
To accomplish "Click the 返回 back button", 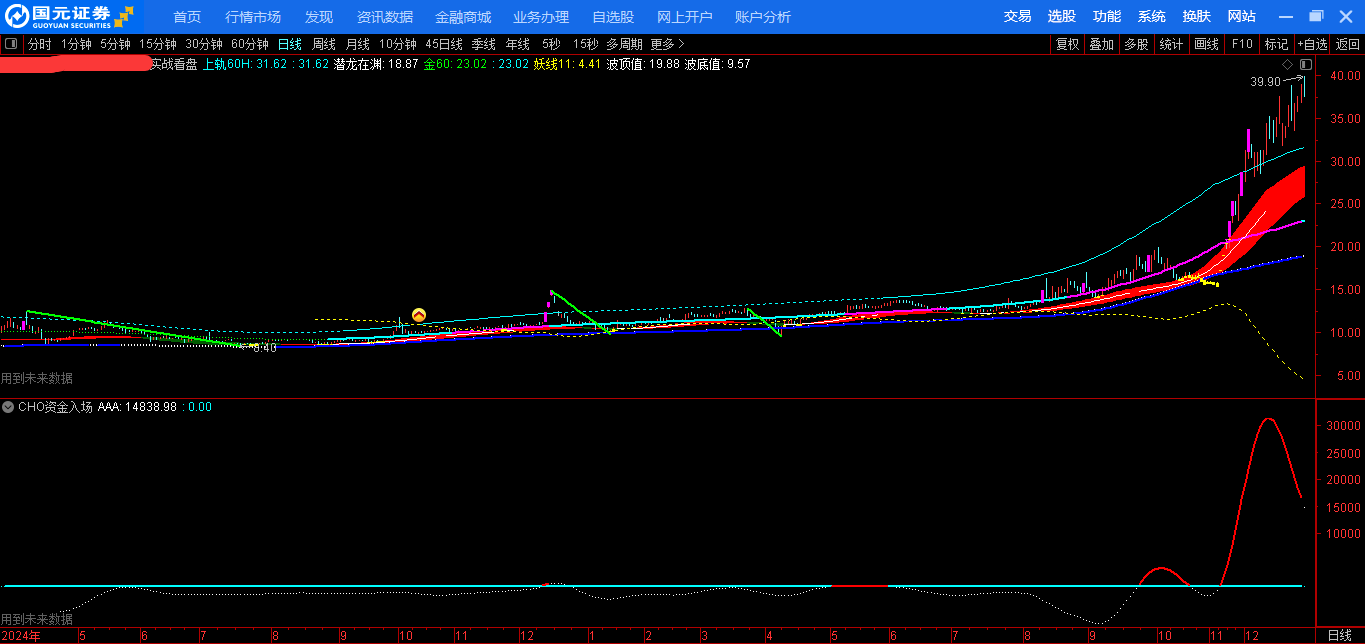I will [x=1348, y=44].
